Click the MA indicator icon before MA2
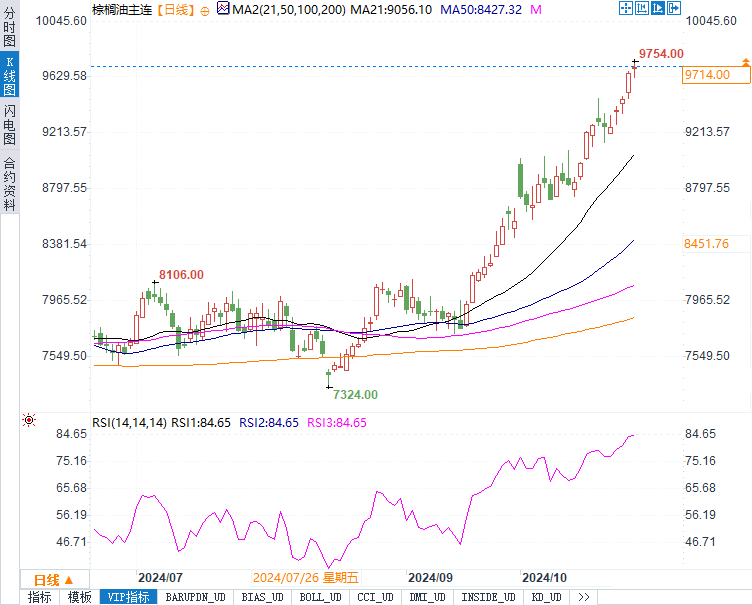The height and width of the screenshot is (605, 752). click(x=223, y=9)
